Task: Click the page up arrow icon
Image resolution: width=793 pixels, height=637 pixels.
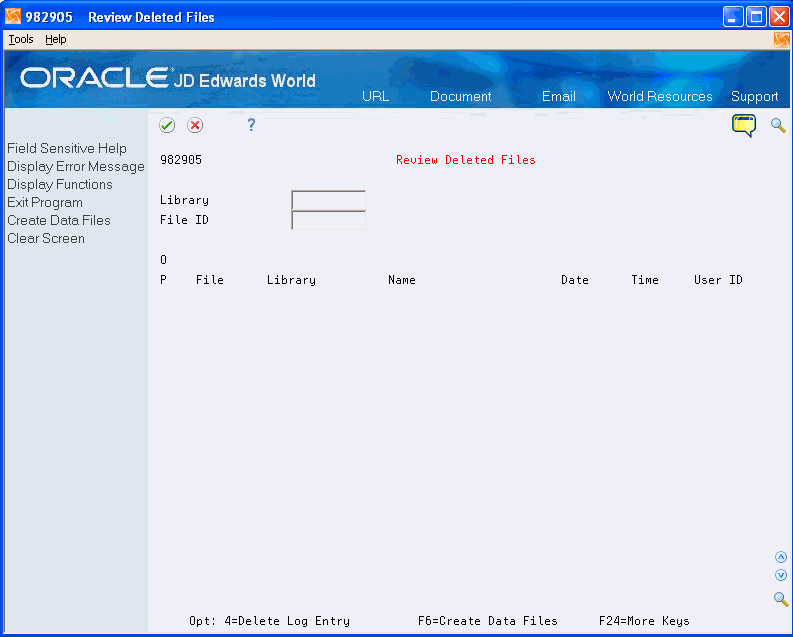Action: point(781,557)
